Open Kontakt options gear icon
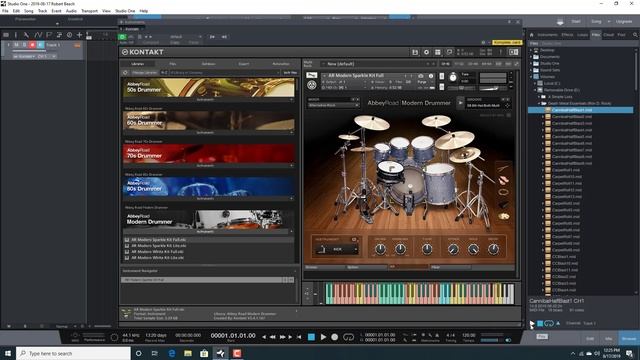The height and width of the screenshot is (360, 640). tap(427, 52)
